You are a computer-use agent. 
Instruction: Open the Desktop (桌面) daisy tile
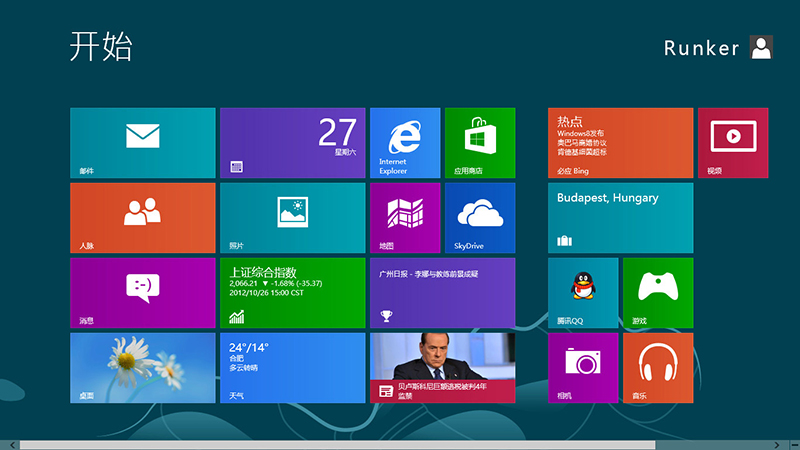click(142, 367)
